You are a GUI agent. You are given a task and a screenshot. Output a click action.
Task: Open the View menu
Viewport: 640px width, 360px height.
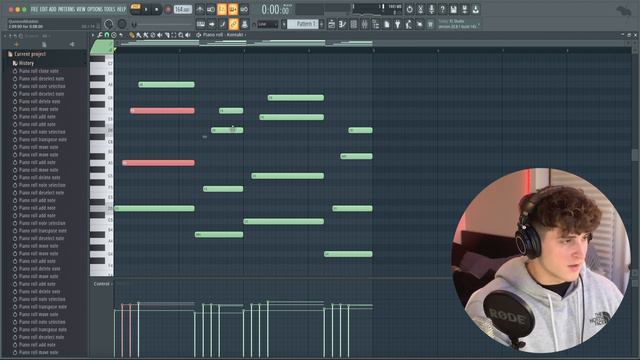pyautogui.click(x=81, y=9)
